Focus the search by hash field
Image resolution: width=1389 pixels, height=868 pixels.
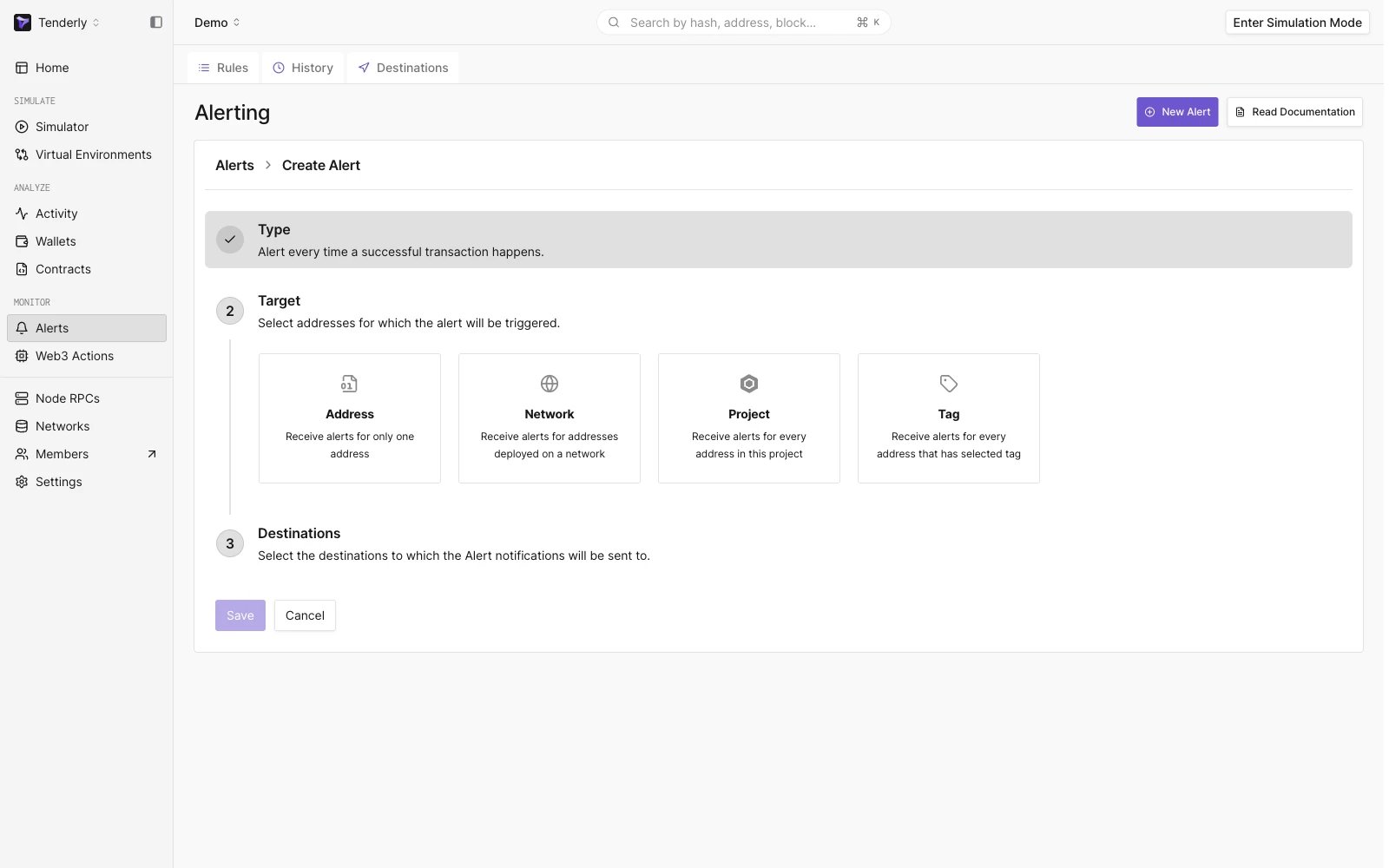(743, 23)
